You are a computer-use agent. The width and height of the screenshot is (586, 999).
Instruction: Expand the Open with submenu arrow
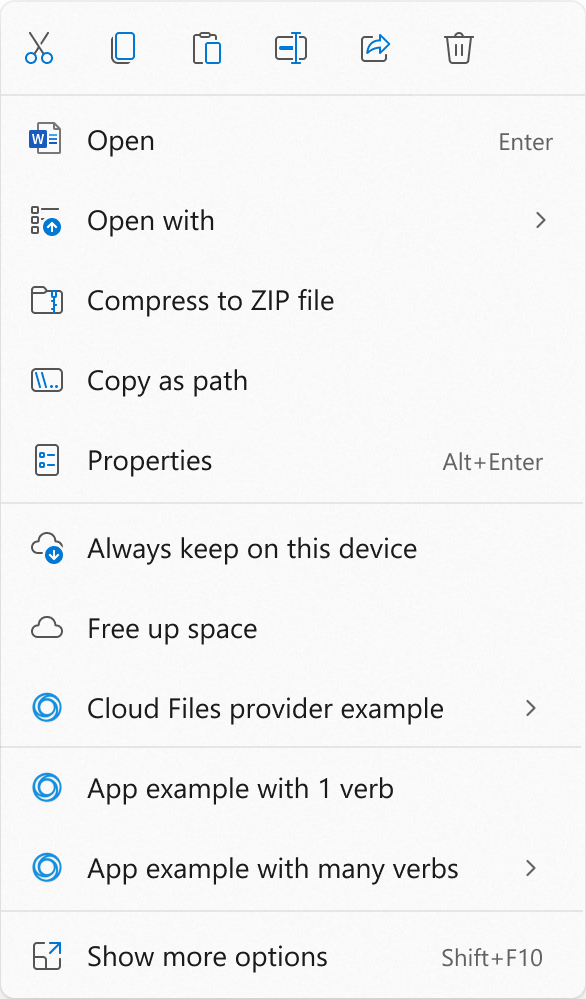pyautogui.click(x=541, y=220)
